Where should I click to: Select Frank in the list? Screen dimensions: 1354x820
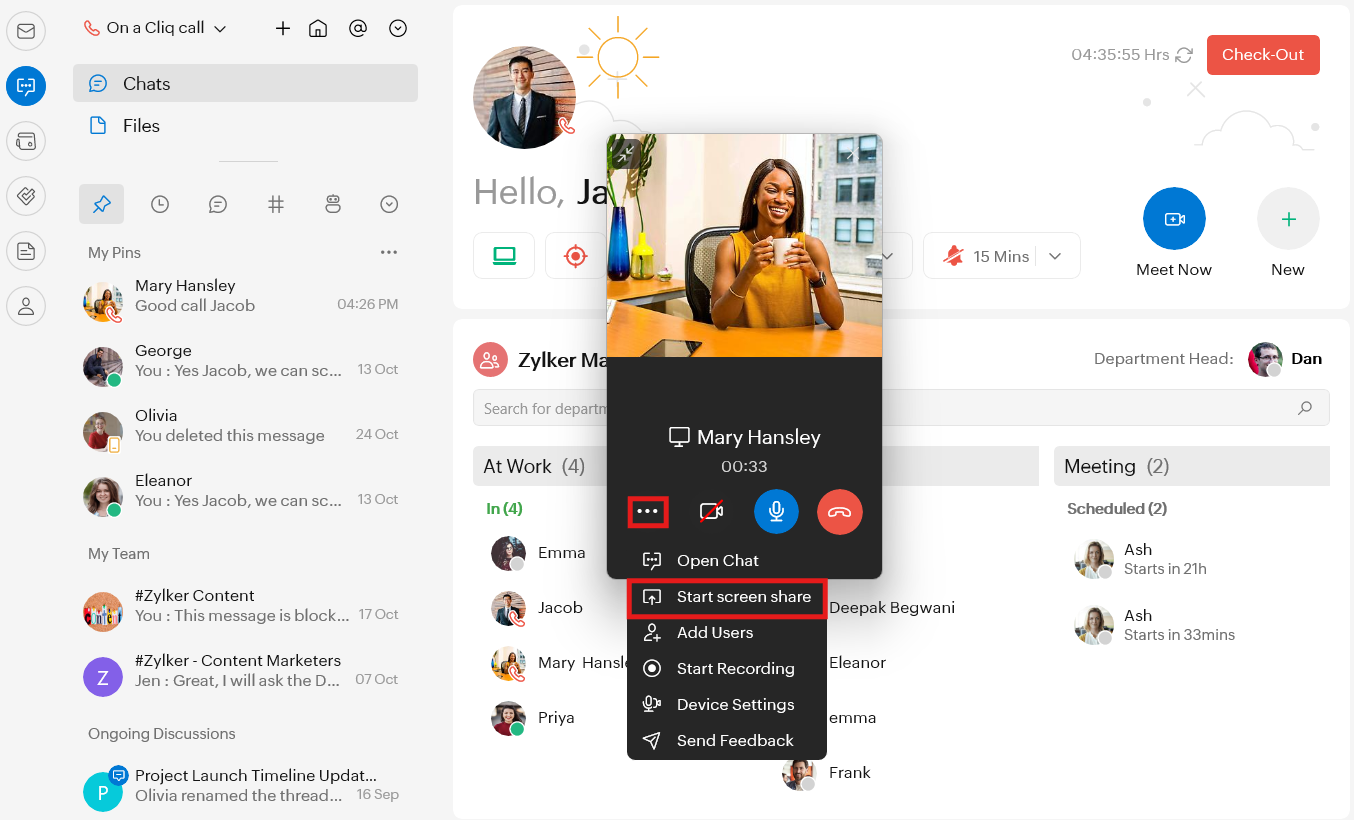coord(826,772)
